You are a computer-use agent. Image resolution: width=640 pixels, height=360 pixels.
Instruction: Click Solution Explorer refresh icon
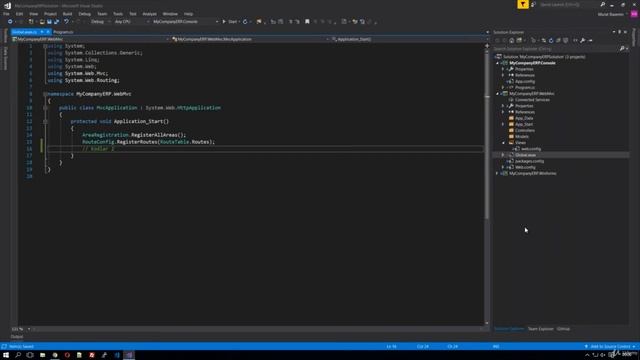(551, 40)
